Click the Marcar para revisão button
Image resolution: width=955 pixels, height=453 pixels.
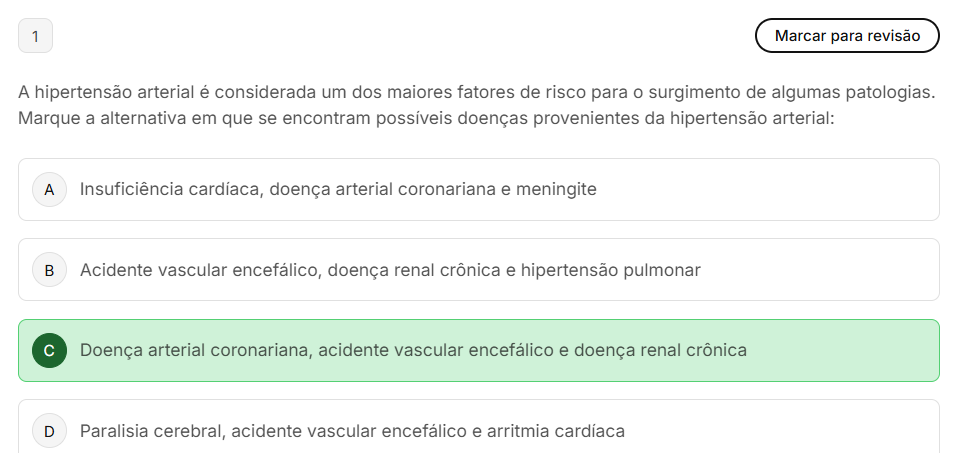pos(847,36)
